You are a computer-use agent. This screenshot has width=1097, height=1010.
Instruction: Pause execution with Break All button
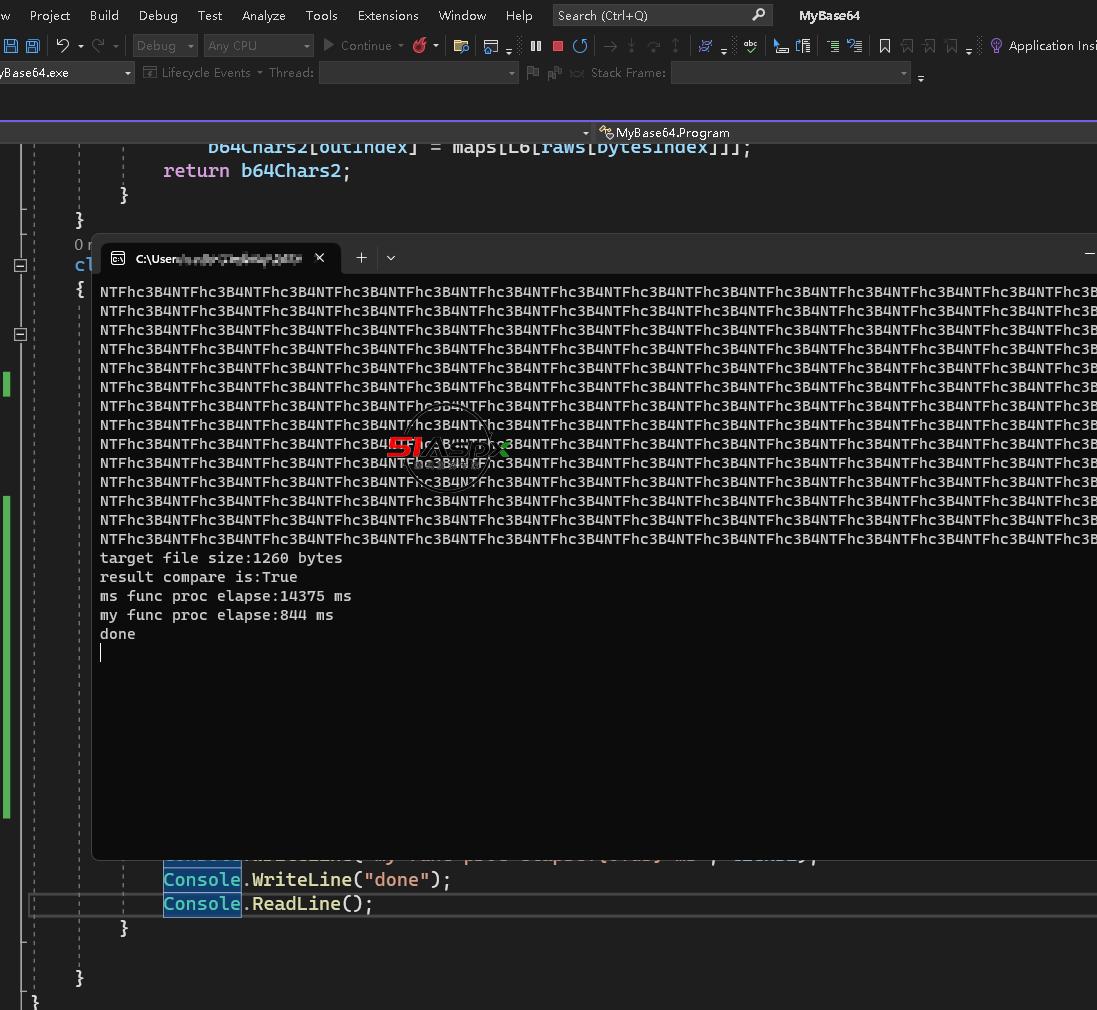tap(536, 46)
